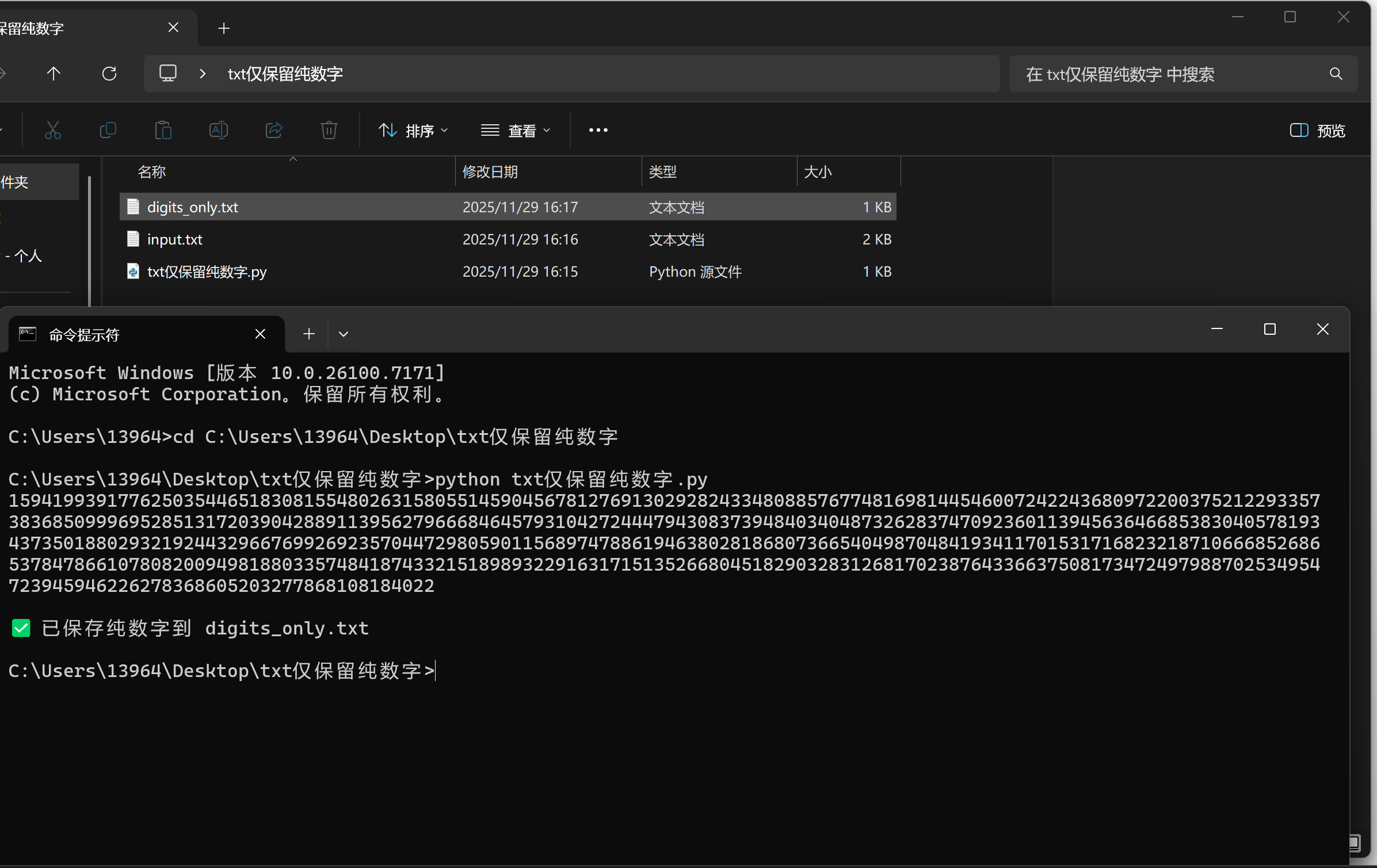Click the python txt仅保留纯数字.py command line
Viewport: 1377px width, 868px height.
click(571, 479)
